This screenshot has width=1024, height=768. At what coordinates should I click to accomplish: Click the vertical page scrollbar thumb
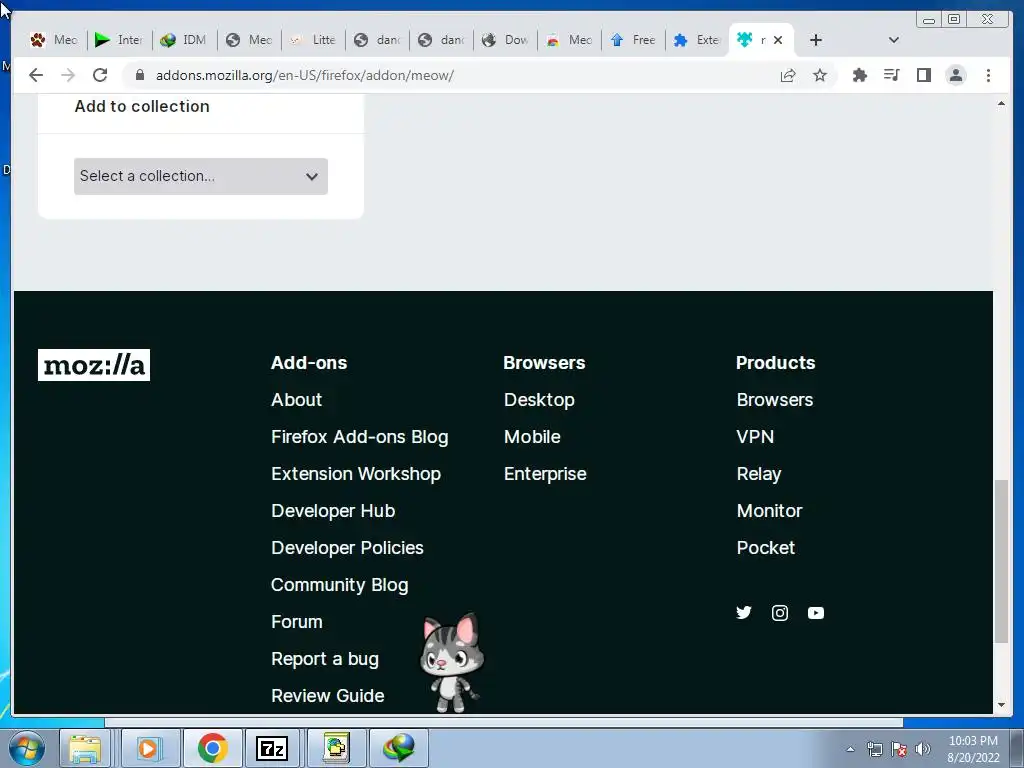pos(1000,562)
